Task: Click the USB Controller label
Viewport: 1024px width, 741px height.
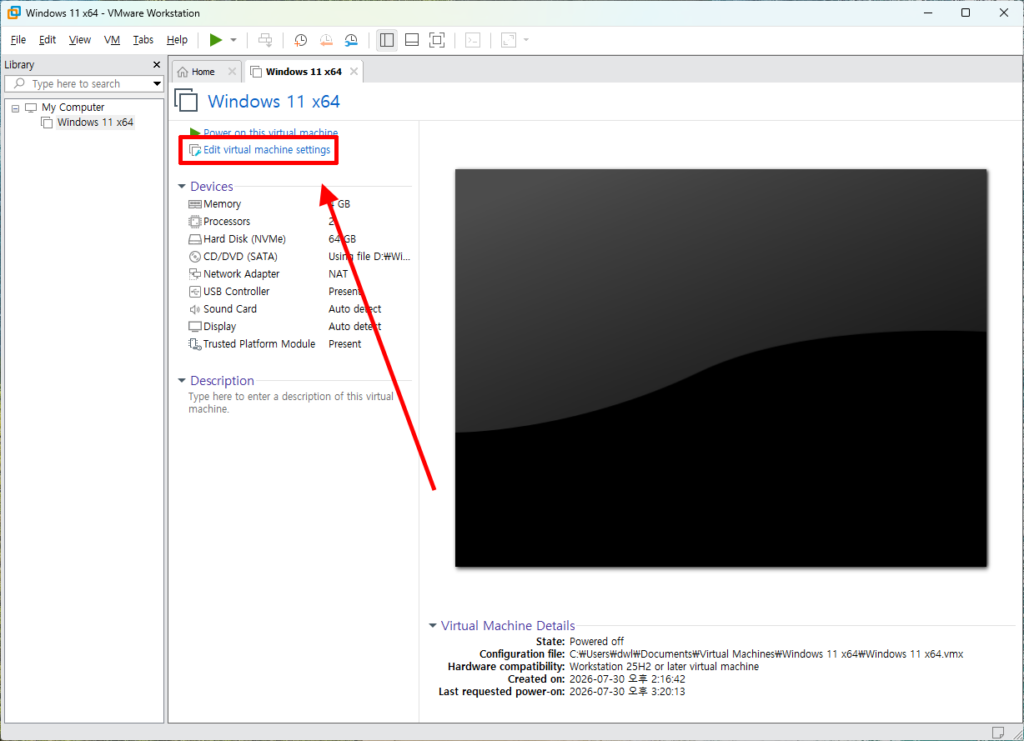Action: (236, 292)
